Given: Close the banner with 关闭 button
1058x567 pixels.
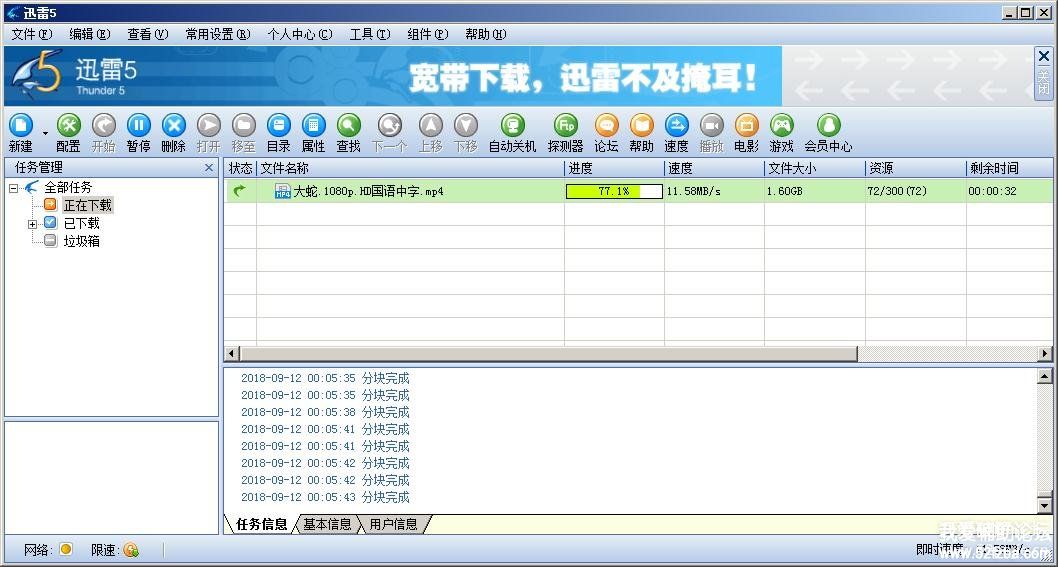Looking at the screenshot, I should click(x=1043, y=73).
